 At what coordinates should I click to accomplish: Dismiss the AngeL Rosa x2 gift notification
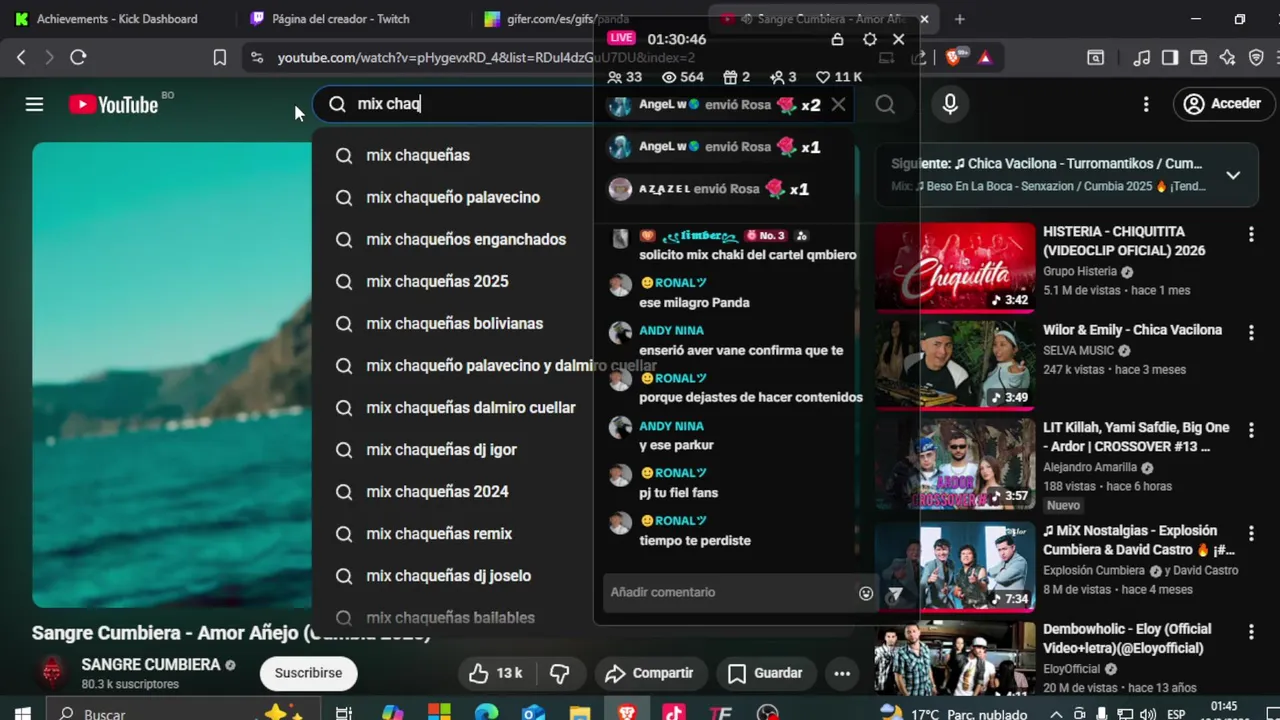point(838,104)
